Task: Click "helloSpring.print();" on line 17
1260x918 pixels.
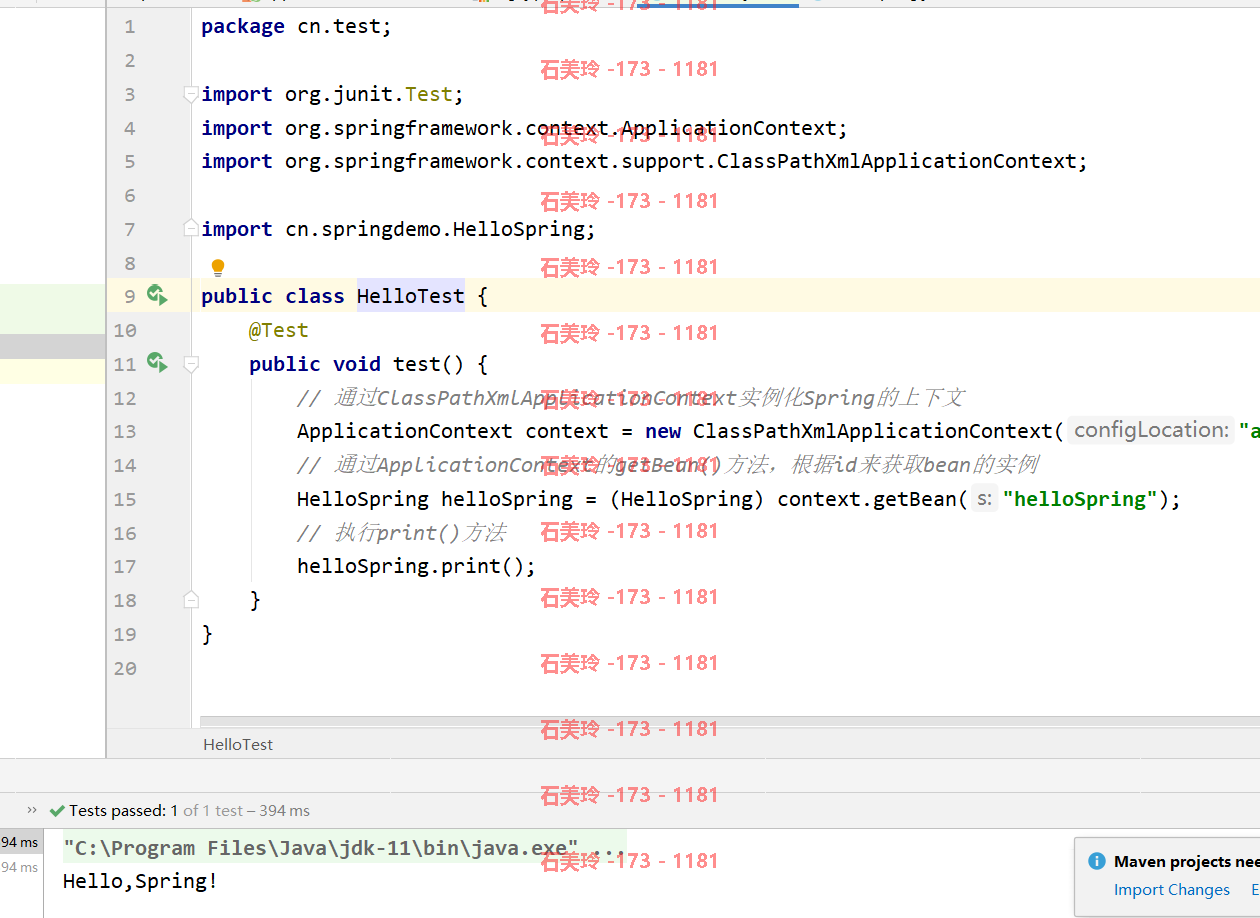Action: (x=416, y=566)
